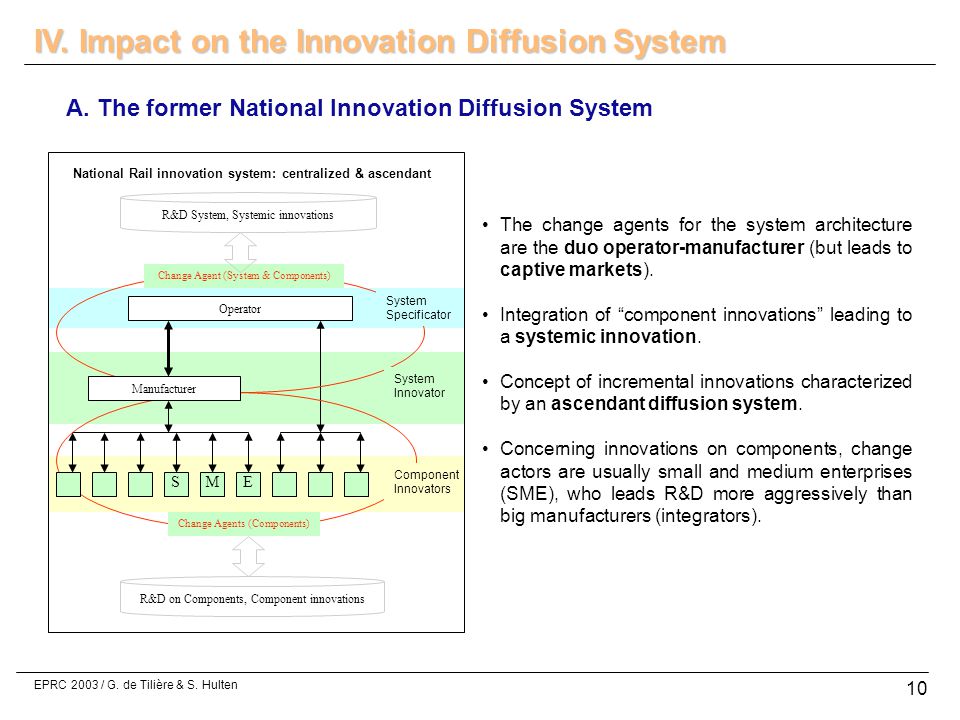Select the square box labeled S
Image resolution: width=960 pixels, height=720 pixels.
176,484
